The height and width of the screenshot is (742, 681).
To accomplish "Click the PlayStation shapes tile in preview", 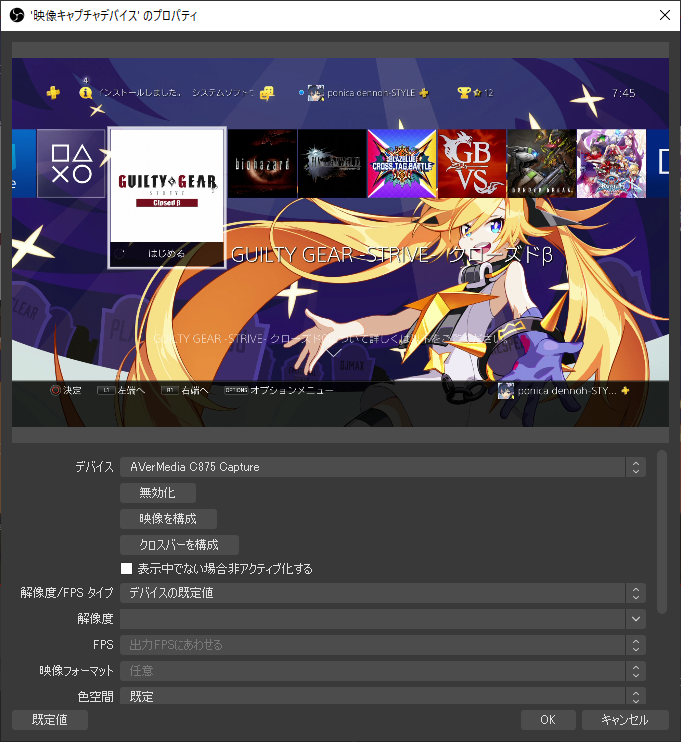I will (71, 163).
